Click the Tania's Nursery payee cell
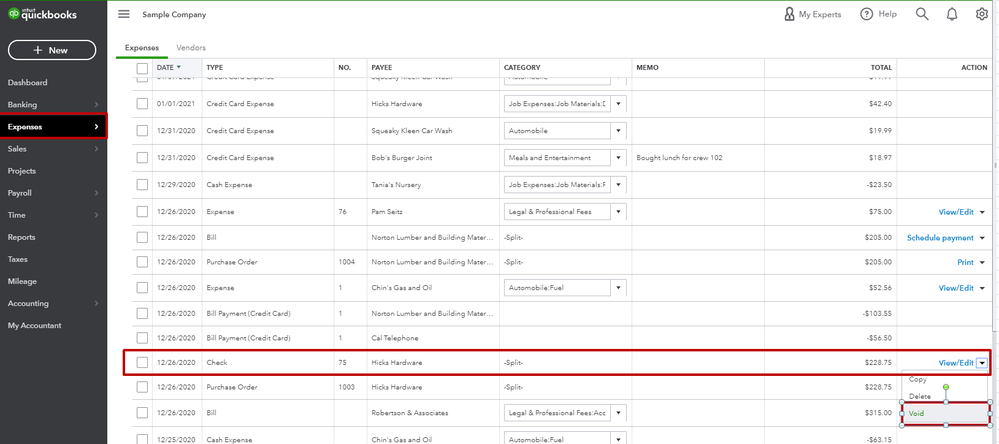Screen dimensions: 999x444 click(x=396, y=185)
